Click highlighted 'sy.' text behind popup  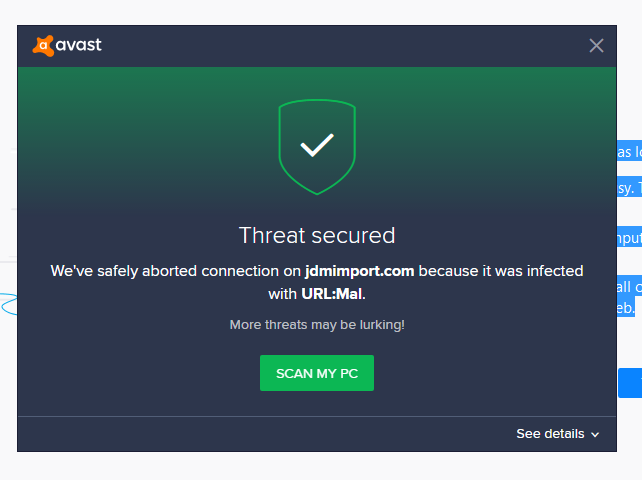pos(629,187)
